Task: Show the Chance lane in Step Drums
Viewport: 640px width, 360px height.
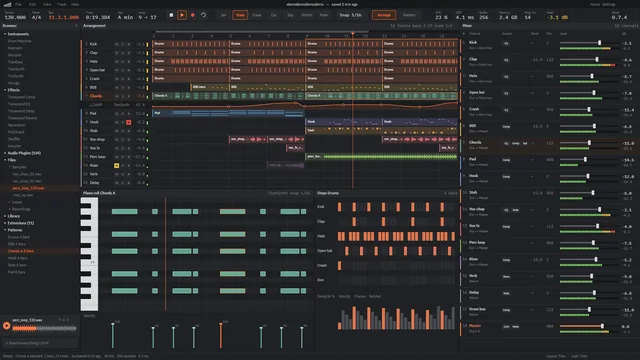Action: click(360, 296)
